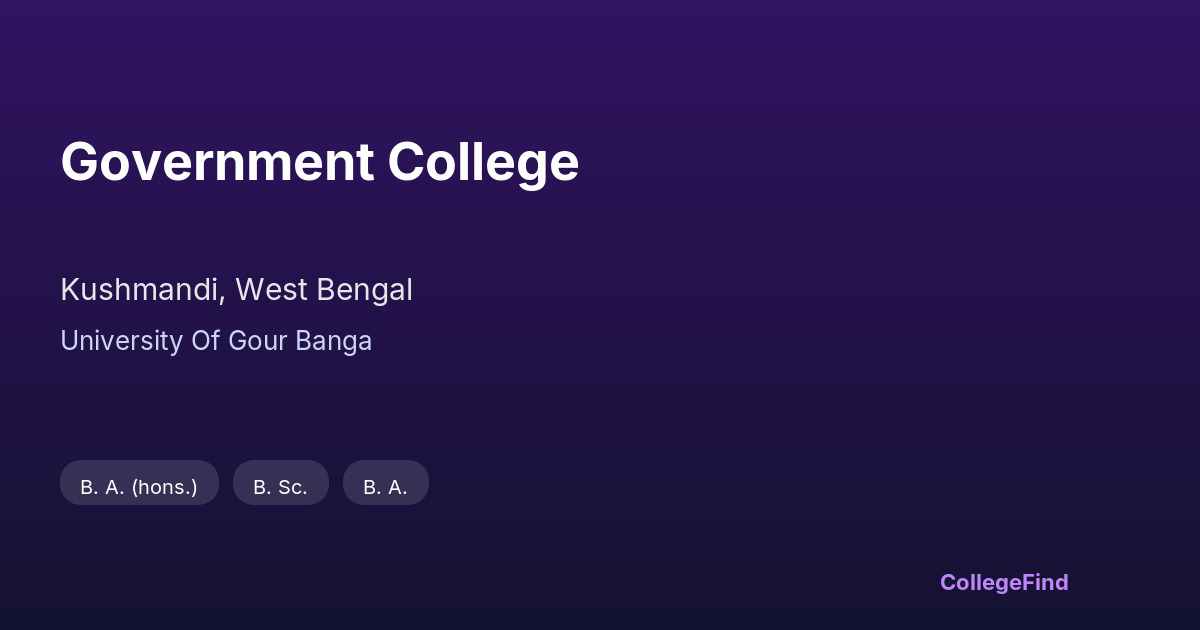
Task: Click University Of Gour Banga link
Action: pyautogui.click(x=216, y=341)
